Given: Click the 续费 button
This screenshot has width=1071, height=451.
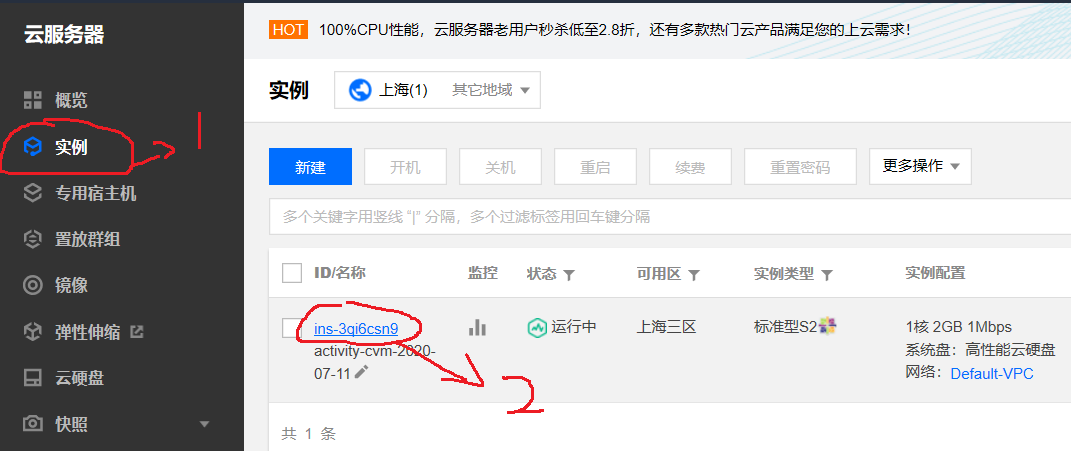Looking at the screenshot, I should tap(690, 166).
